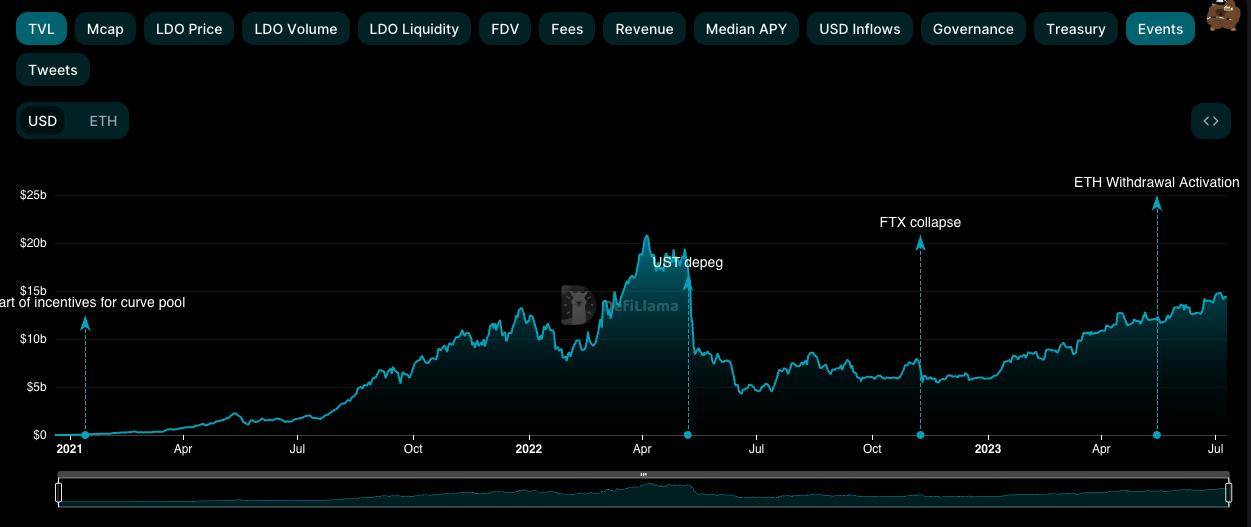The image size is (1251, 527).
Task: Toggle the Treasury series
Action: point(1076,29)
